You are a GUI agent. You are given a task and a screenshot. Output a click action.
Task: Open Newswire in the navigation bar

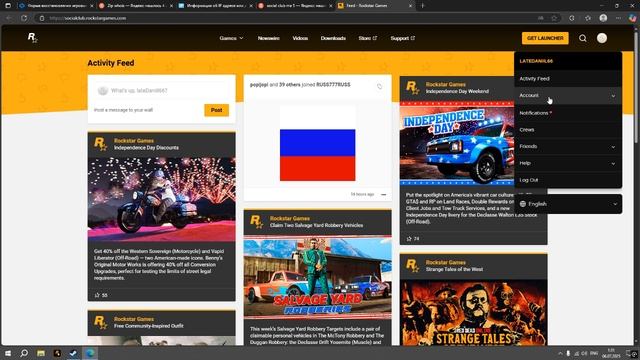point(269,38)
